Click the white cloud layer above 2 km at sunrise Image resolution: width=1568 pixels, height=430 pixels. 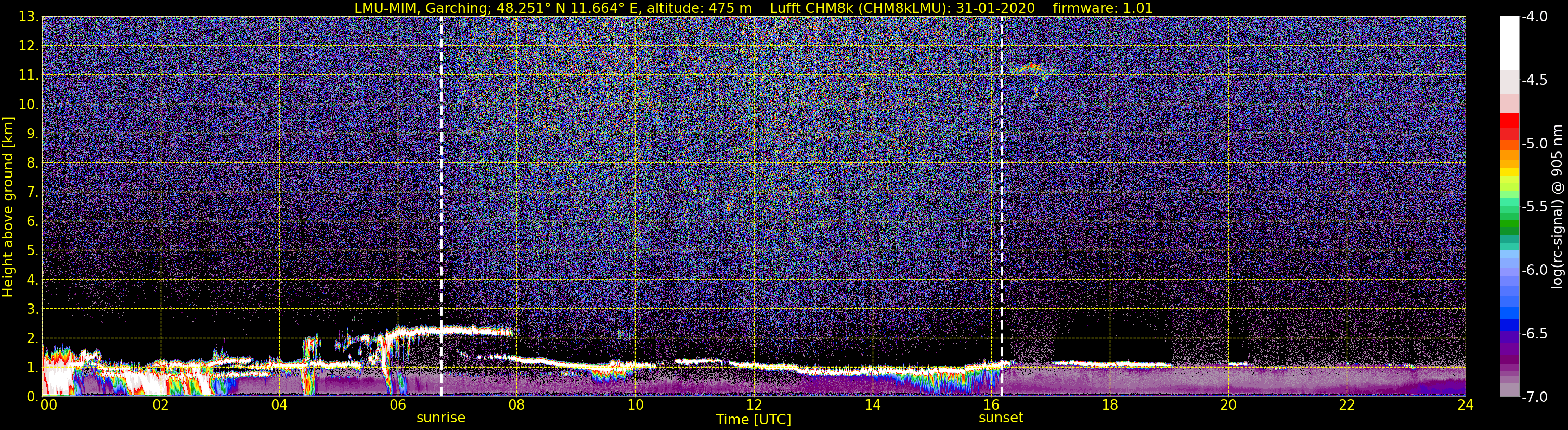coord(450,331)
